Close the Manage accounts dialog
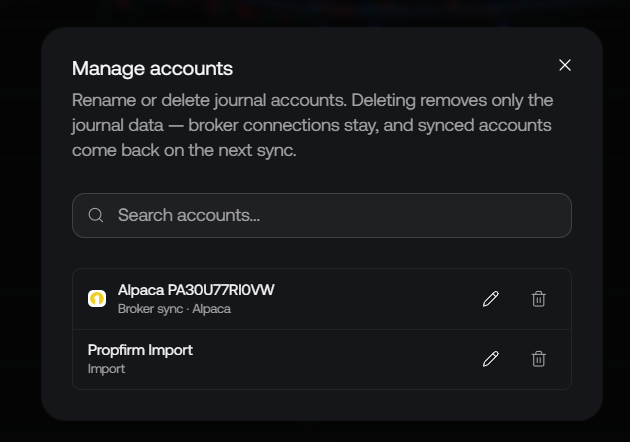630x442 pixels. point(565,65)
